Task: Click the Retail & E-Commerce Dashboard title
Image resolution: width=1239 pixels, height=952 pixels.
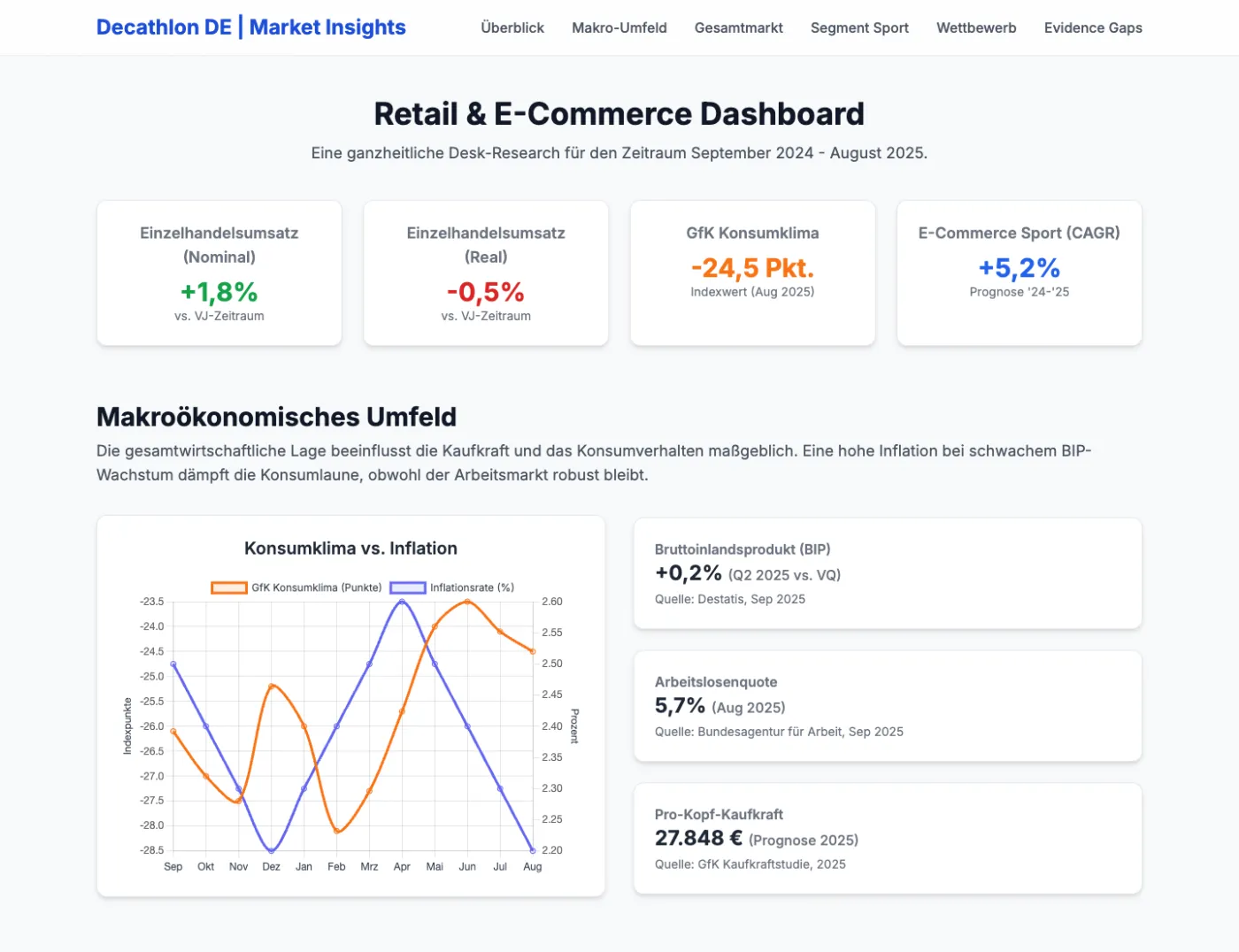Action: (x=619, y=114)
